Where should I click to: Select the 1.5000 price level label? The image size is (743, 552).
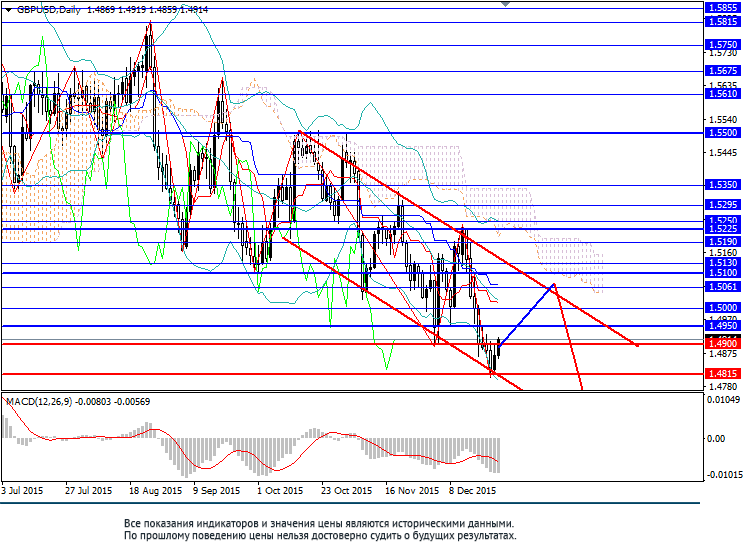(x=722, y=308)
